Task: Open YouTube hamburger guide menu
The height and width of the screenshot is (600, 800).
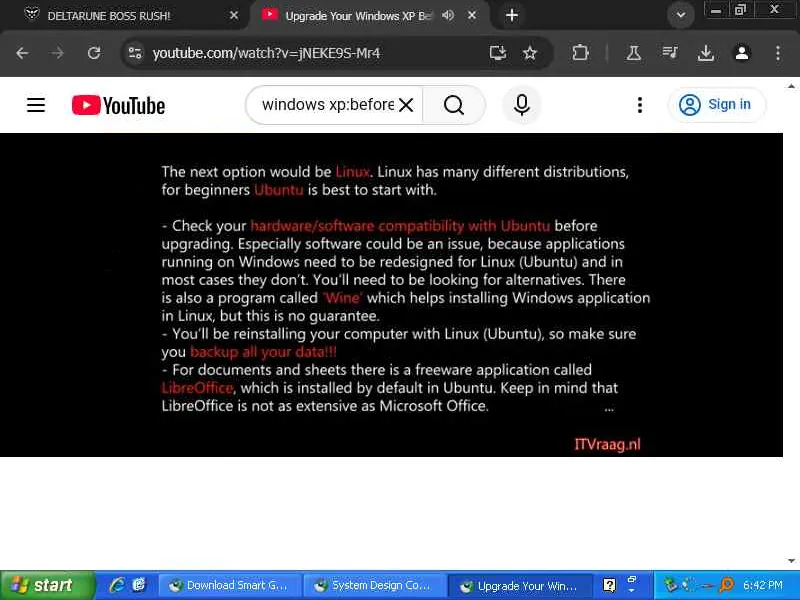Action: 36,105
